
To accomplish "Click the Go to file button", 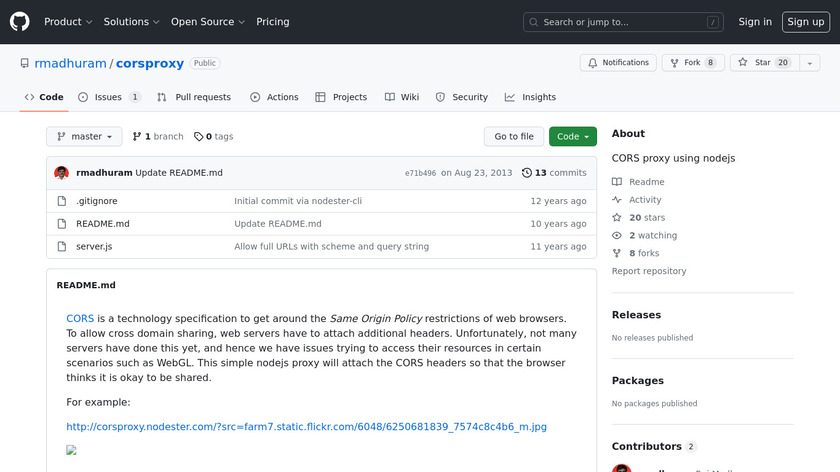I will [514, 137].
